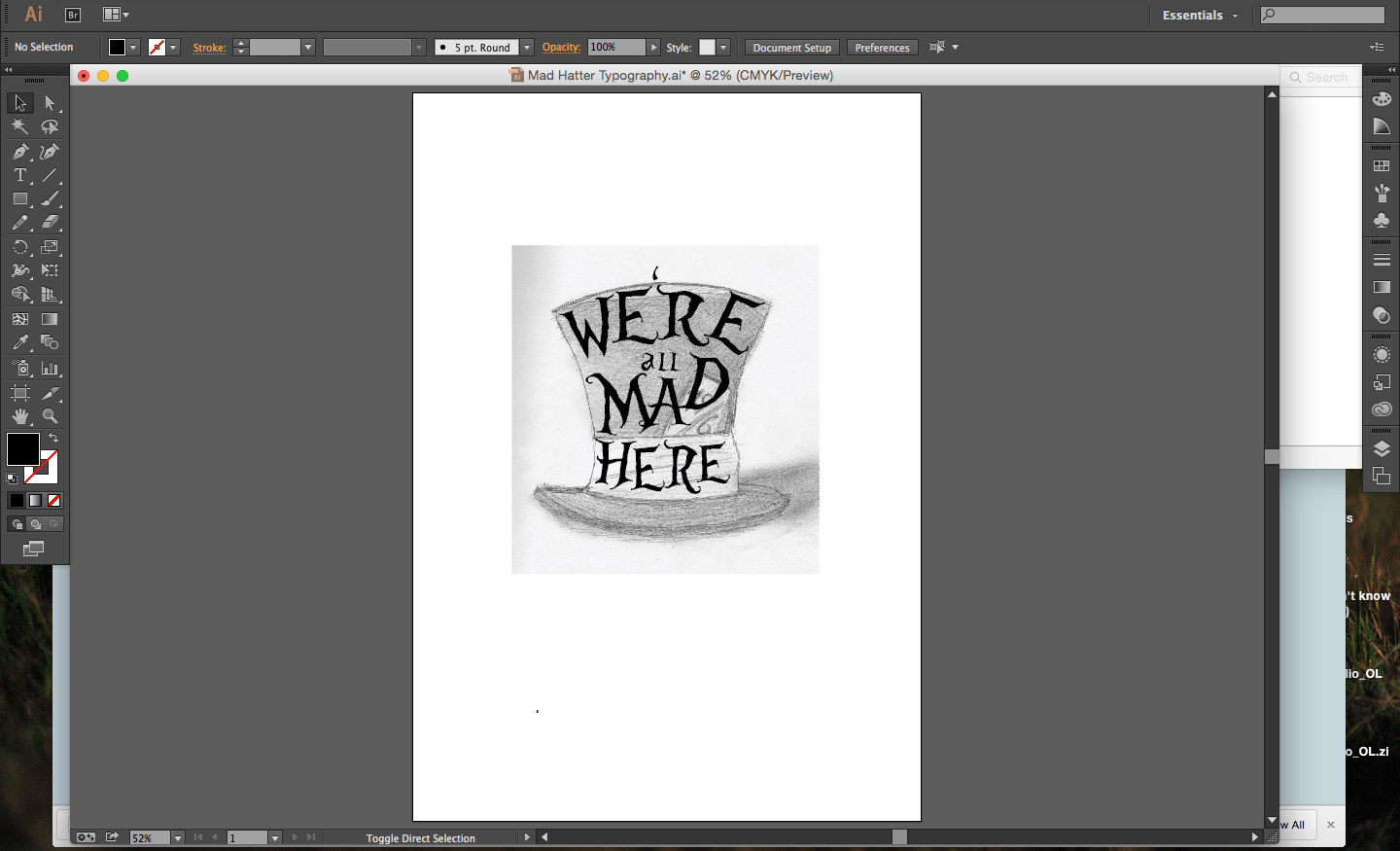
Task: Open the Color Guide panel
Action: (x=1382, y=126)
